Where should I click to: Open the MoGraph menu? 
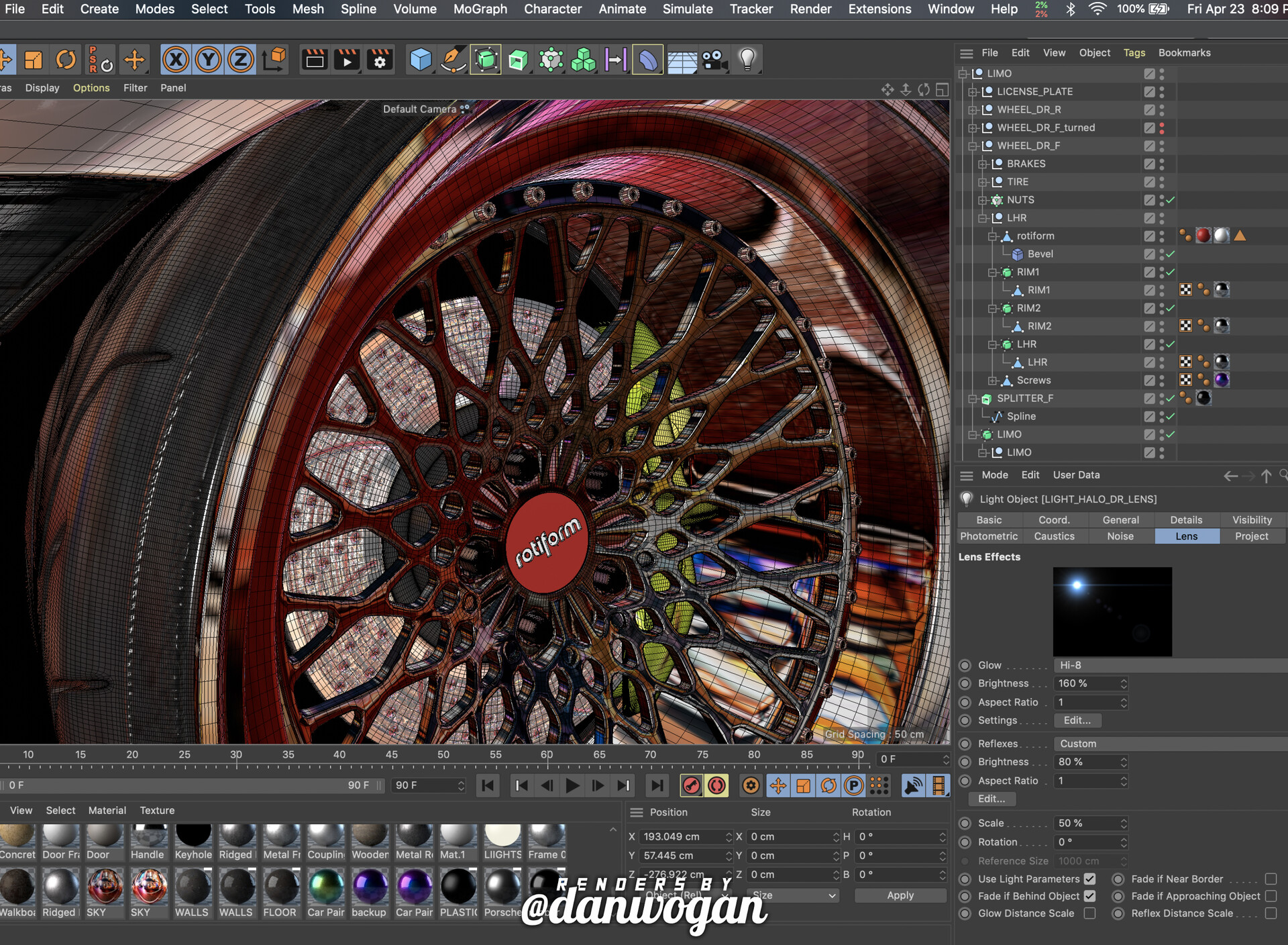pos(480,9)
